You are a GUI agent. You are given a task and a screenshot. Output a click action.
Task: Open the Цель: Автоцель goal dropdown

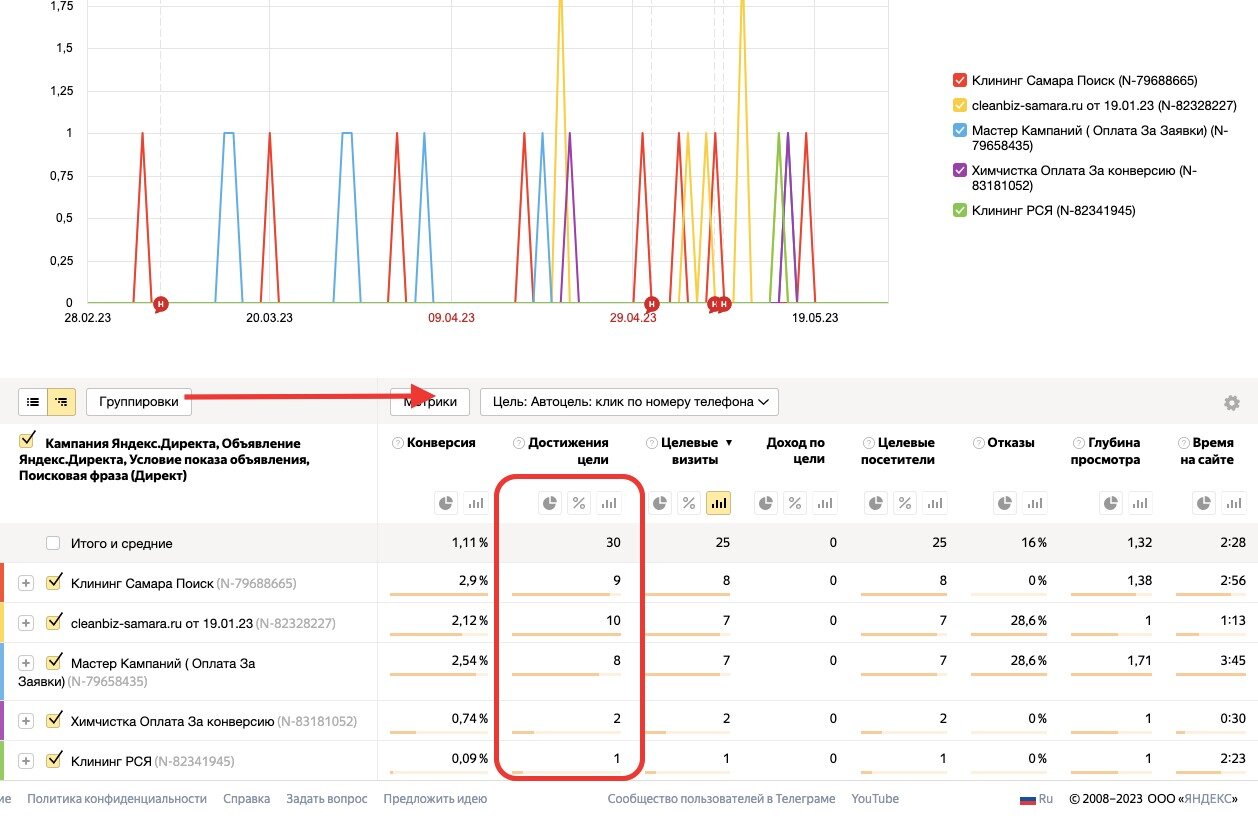pos(629,402)
